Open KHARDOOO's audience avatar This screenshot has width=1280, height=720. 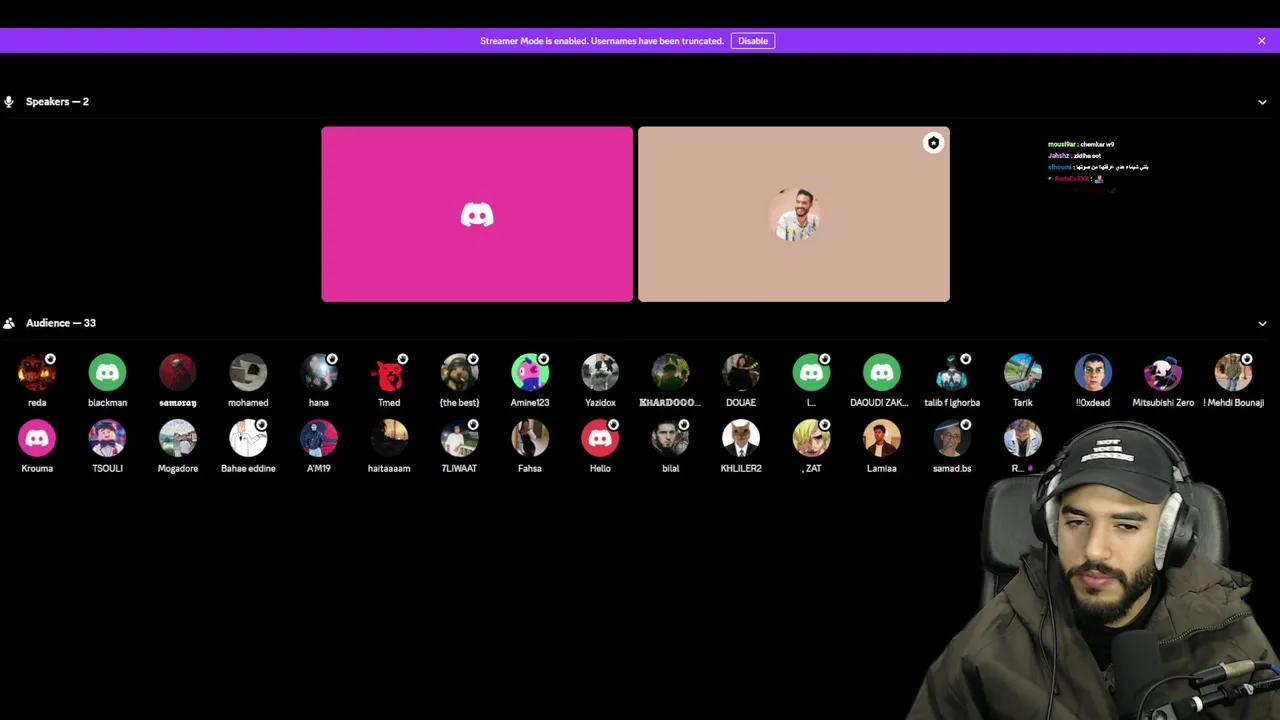(x=670, y=373)
